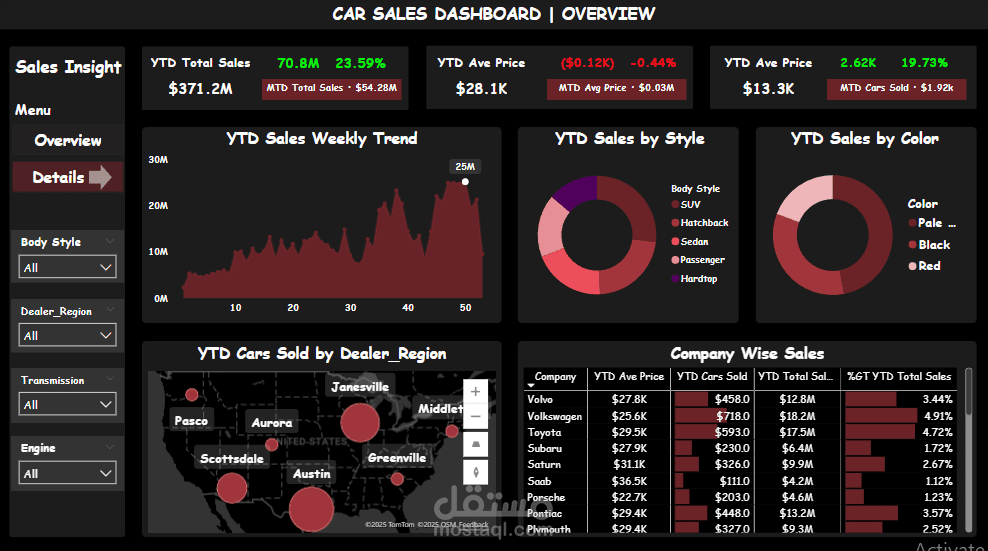Select the Saturn row in company table
This screenshot has height=551, width=988.
740,465
